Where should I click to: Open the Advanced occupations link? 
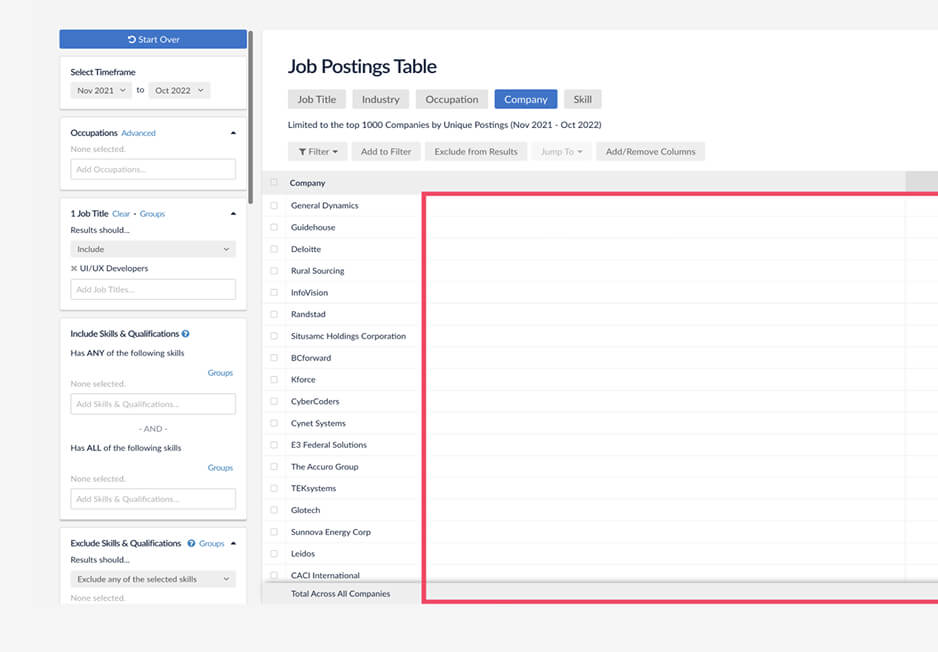coord(138,133)
